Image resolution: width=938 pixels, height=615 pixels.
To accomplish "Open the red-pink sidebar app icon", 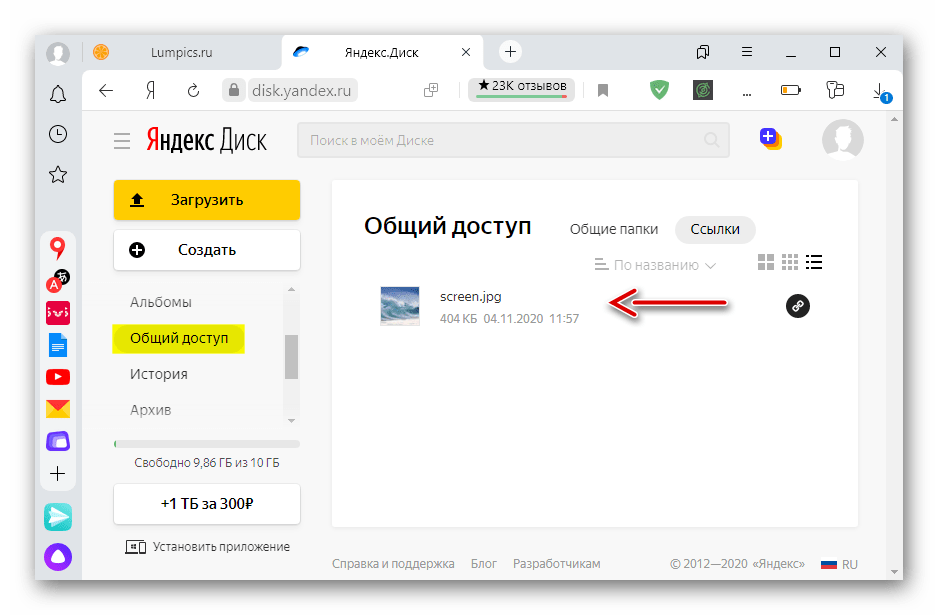I will (x=58, y=313).
